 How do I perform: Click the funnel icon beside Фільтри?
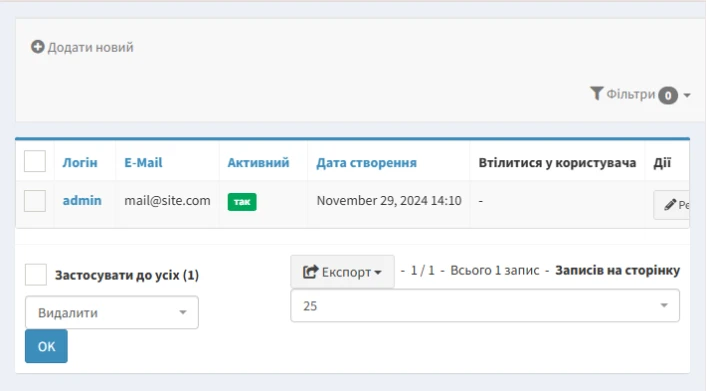pyautogui.click(x=597, y=94)
